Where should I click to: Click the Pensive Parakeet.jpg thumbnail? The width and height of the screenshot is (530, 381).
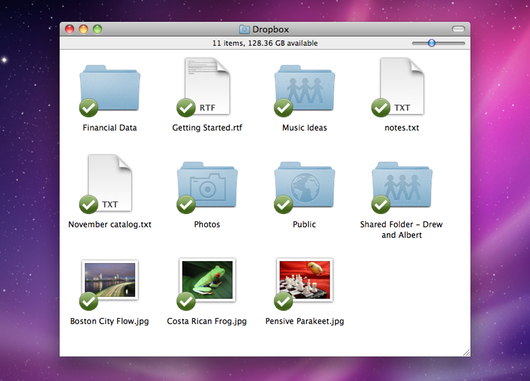[305, 280]
